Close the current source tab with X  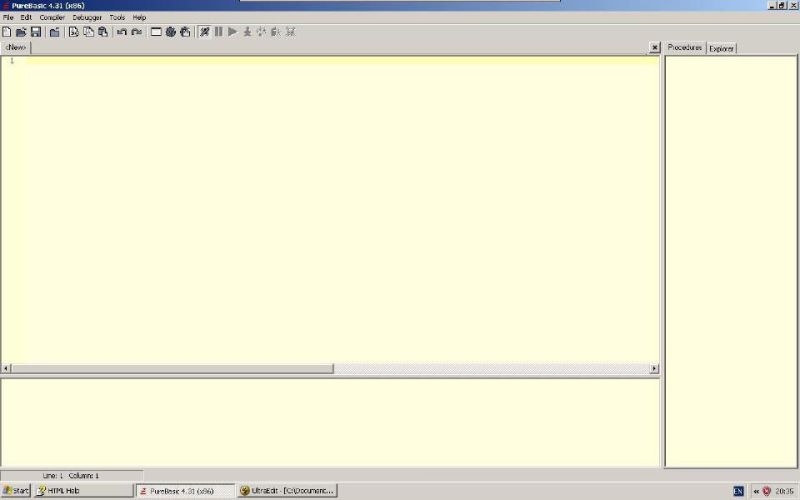(655, 47)
